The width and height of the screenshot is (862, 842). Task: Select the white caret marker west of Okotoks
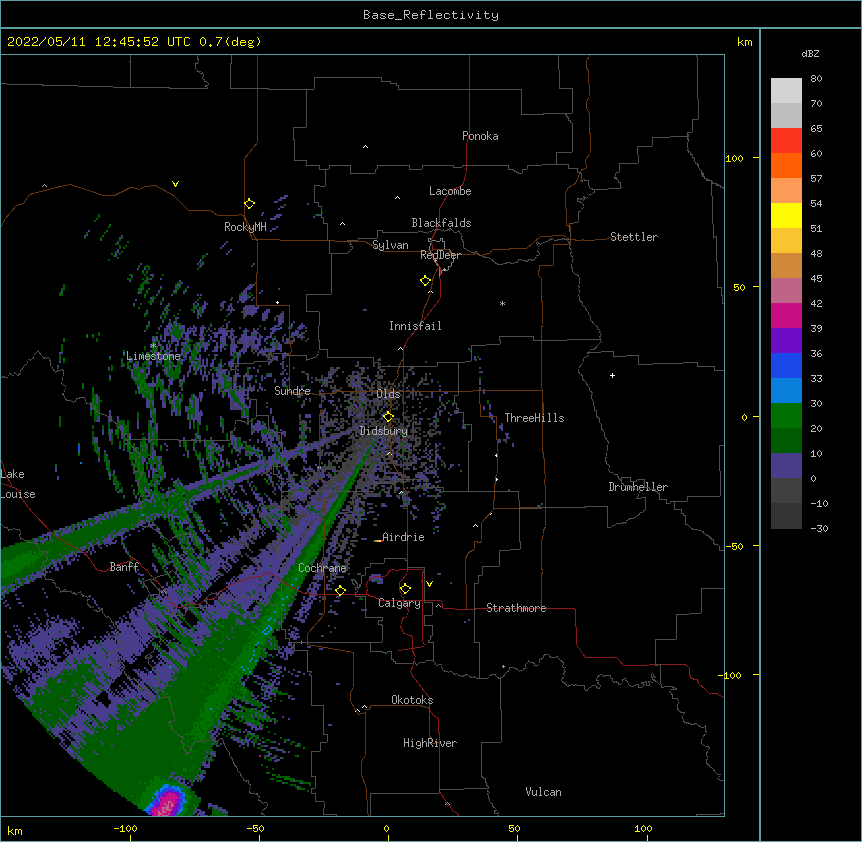(364, 707)
